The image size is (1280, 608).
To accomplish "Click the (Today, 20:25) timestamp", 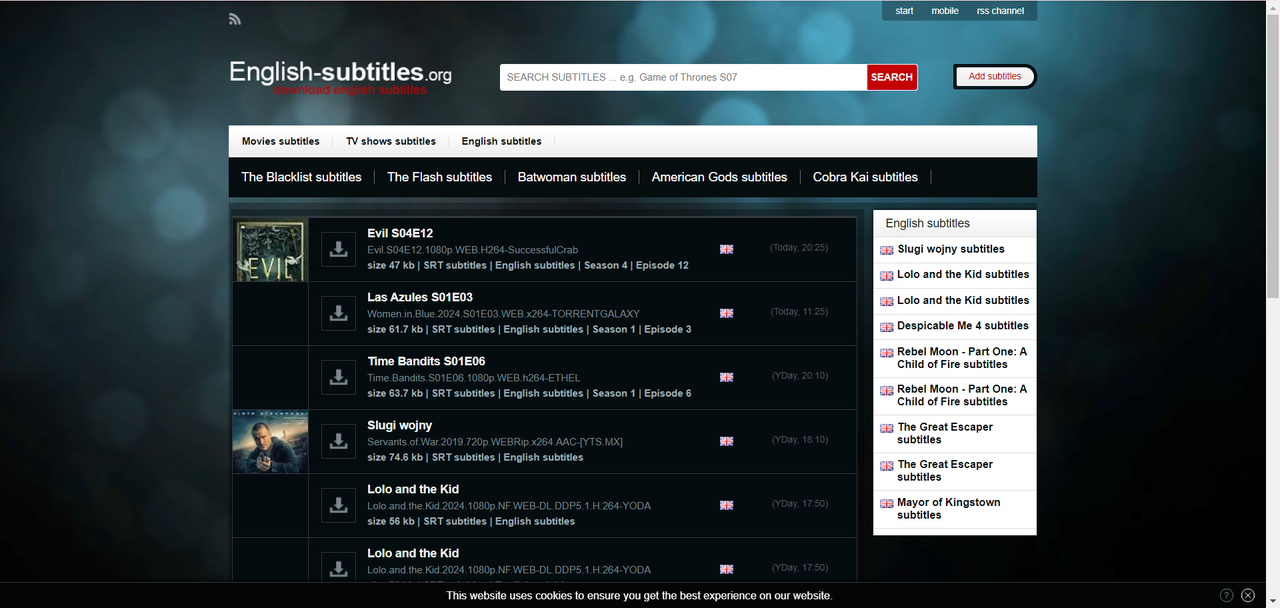I will click(x=799, y=248).
